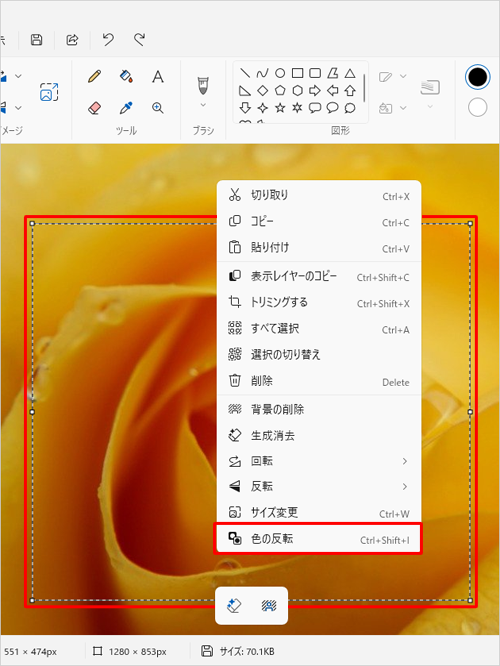Select the Eraser tool
The height and width of the screenshot is (666, 500).
point(94,108)
